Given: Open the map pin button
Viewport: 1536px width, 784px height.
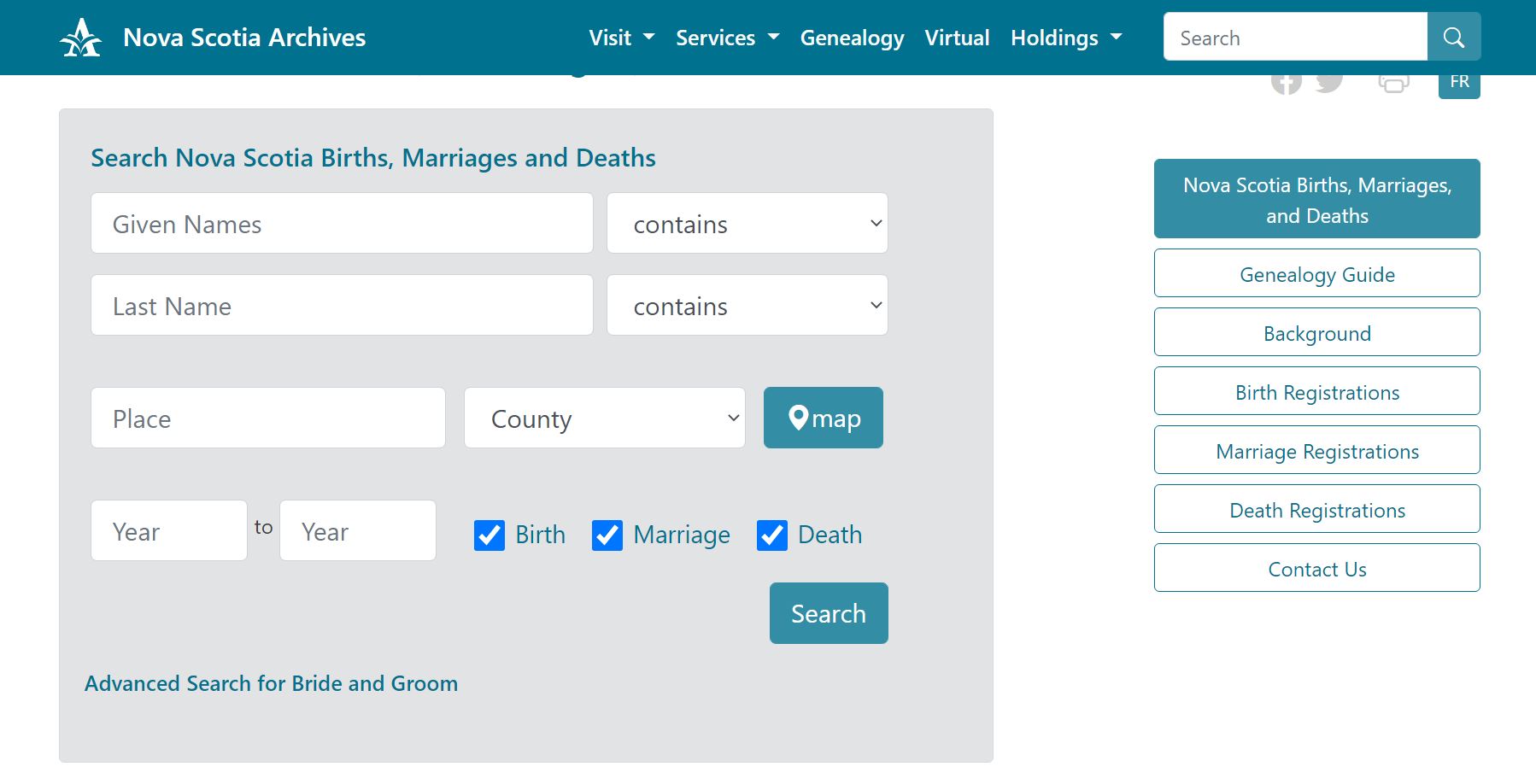Looking at the screenshot, I should pyautogui.click(x=823, y=418).
